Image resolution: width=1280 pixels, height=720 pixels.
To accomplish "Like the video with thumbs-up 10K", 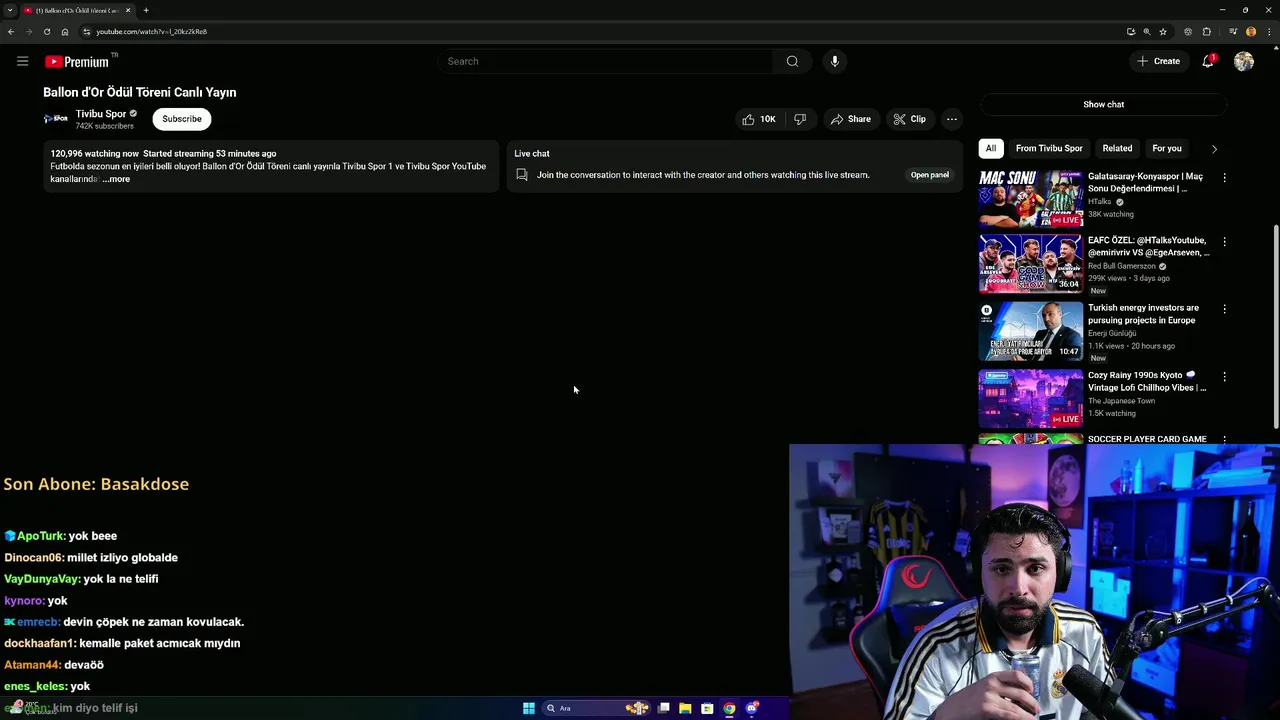I will [x=759, y=119].
